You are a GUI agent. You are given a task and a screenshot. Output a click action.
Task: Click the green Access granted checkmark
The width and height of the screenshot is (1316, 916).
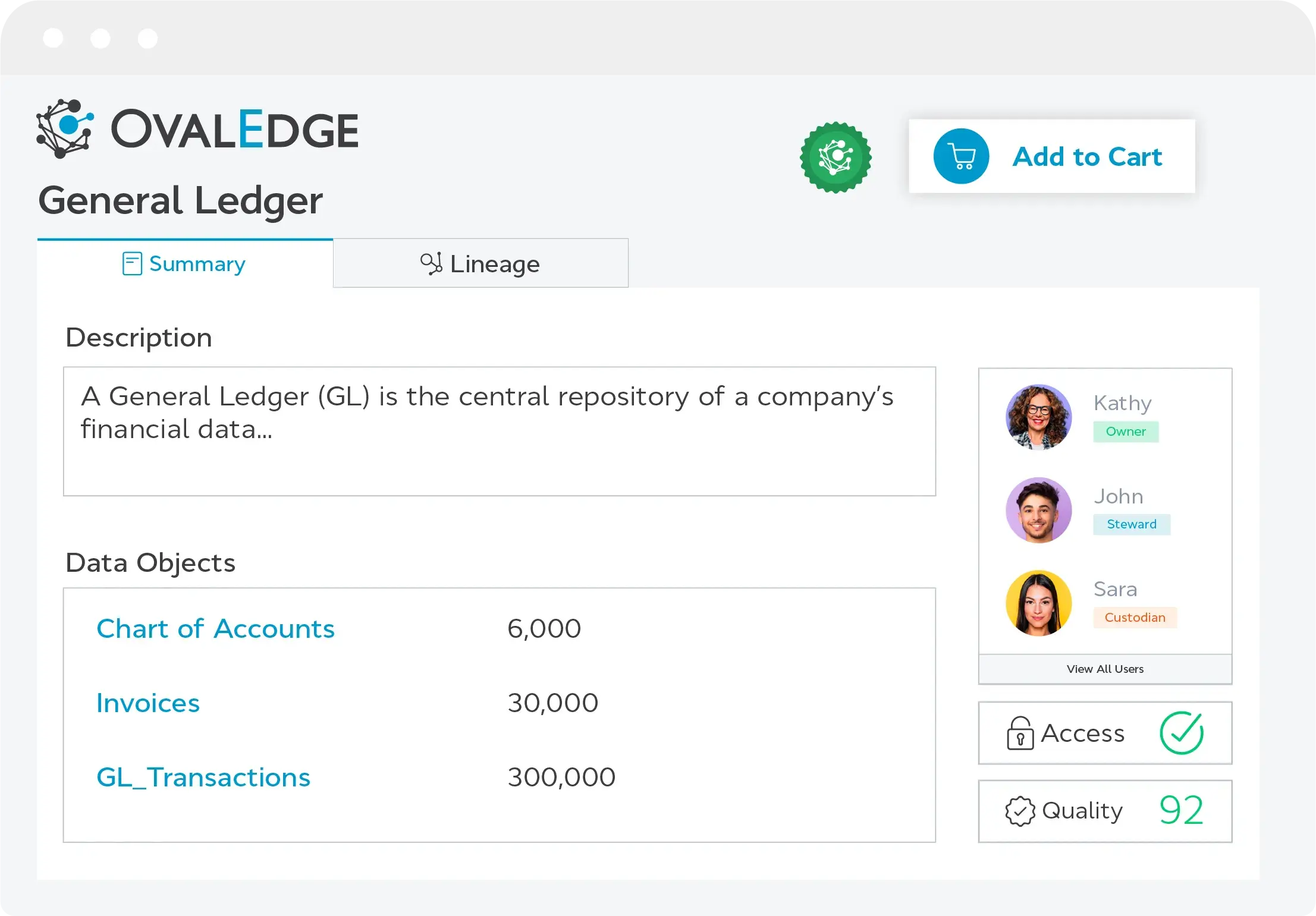[1182, 733]
